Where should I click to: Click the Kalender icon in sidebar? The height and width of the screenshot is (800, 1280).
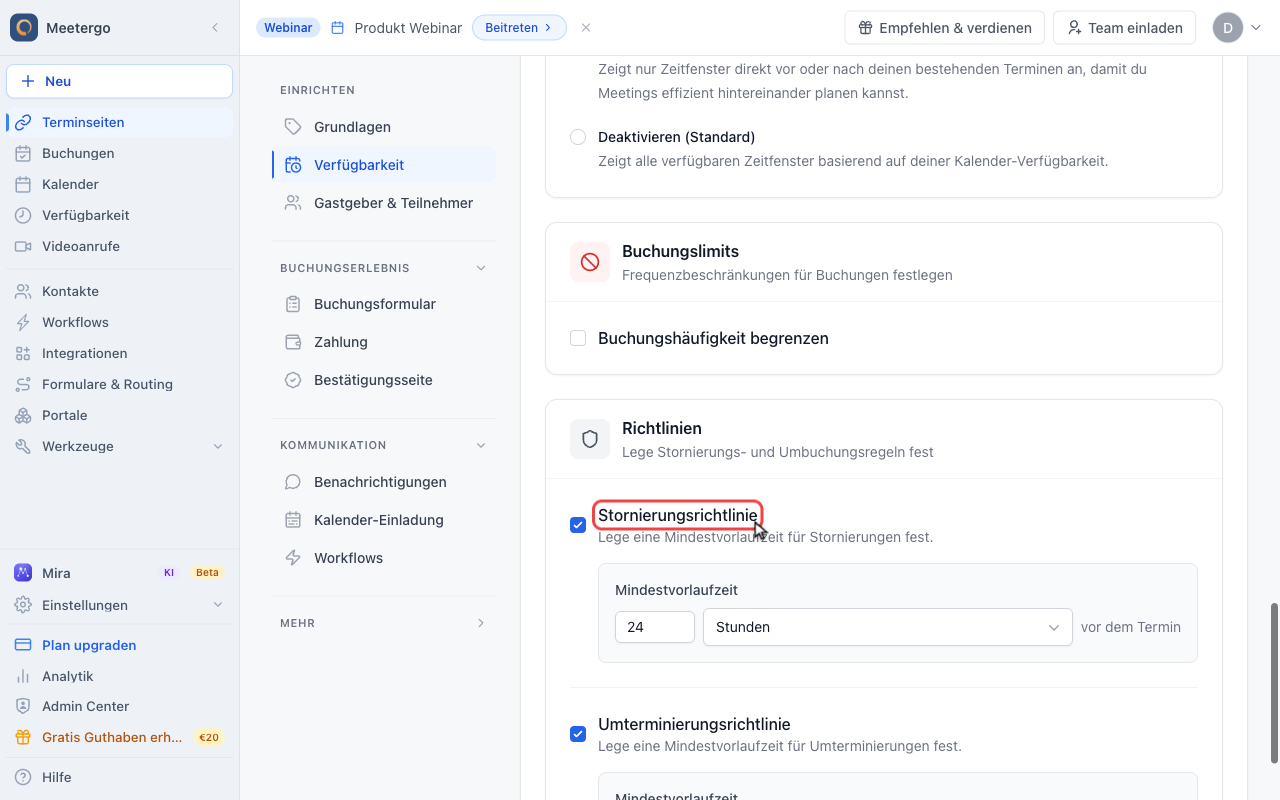[23, 184]
